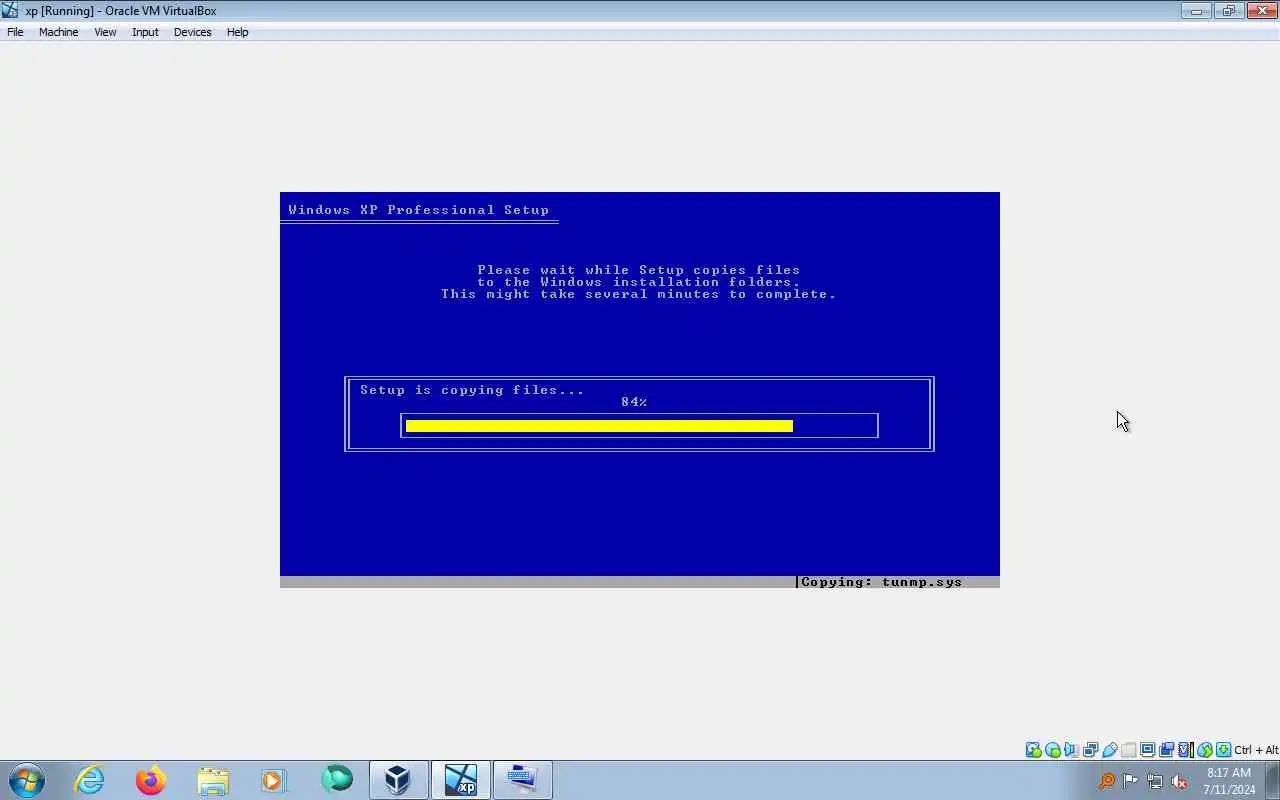Open Windows Media Player from the taskbar

pyautogui.click(x=274, y=780)
